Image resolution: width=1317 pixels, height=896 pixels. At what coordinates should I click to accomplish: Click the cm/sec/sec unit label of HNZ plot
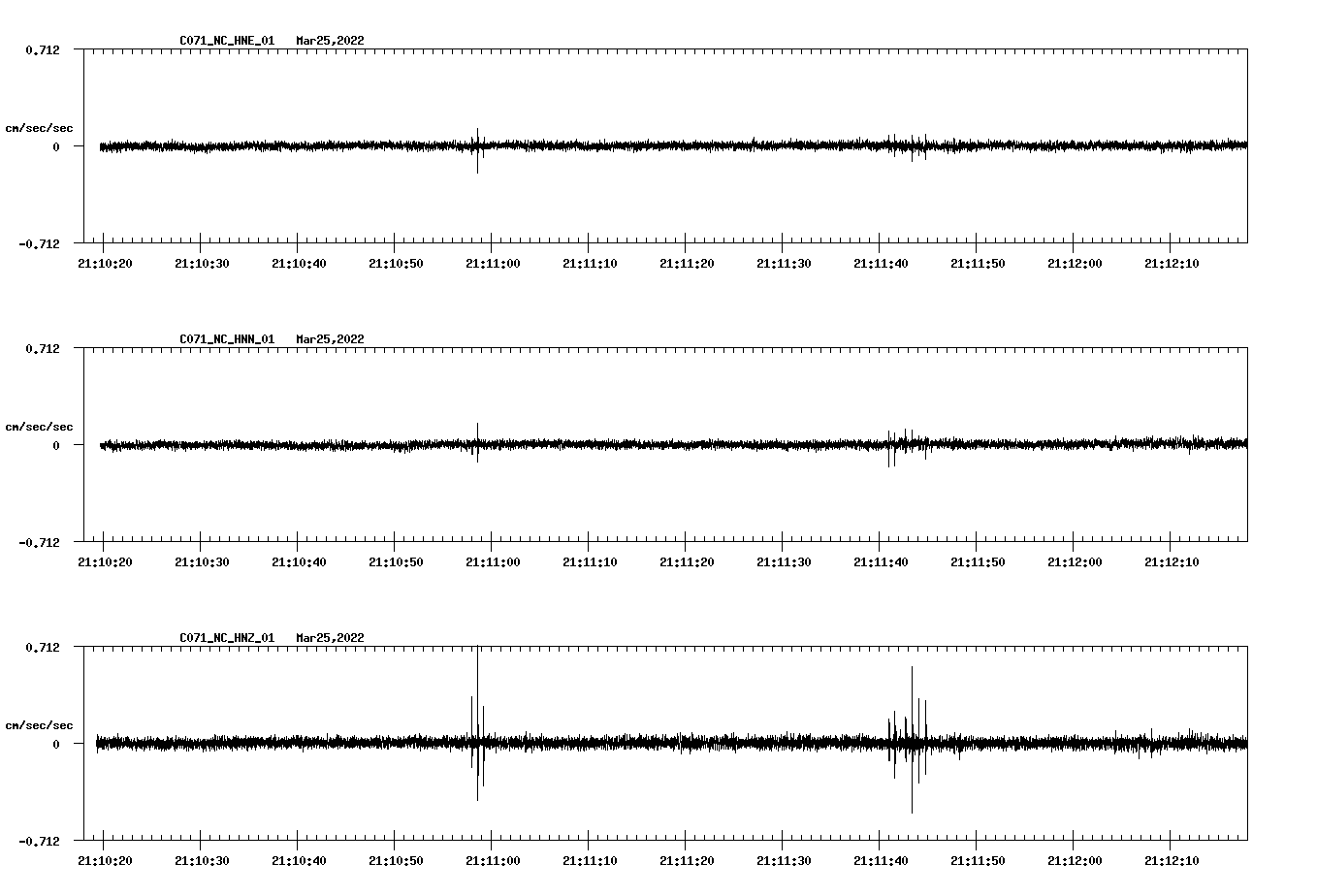[x=39, y=725]
